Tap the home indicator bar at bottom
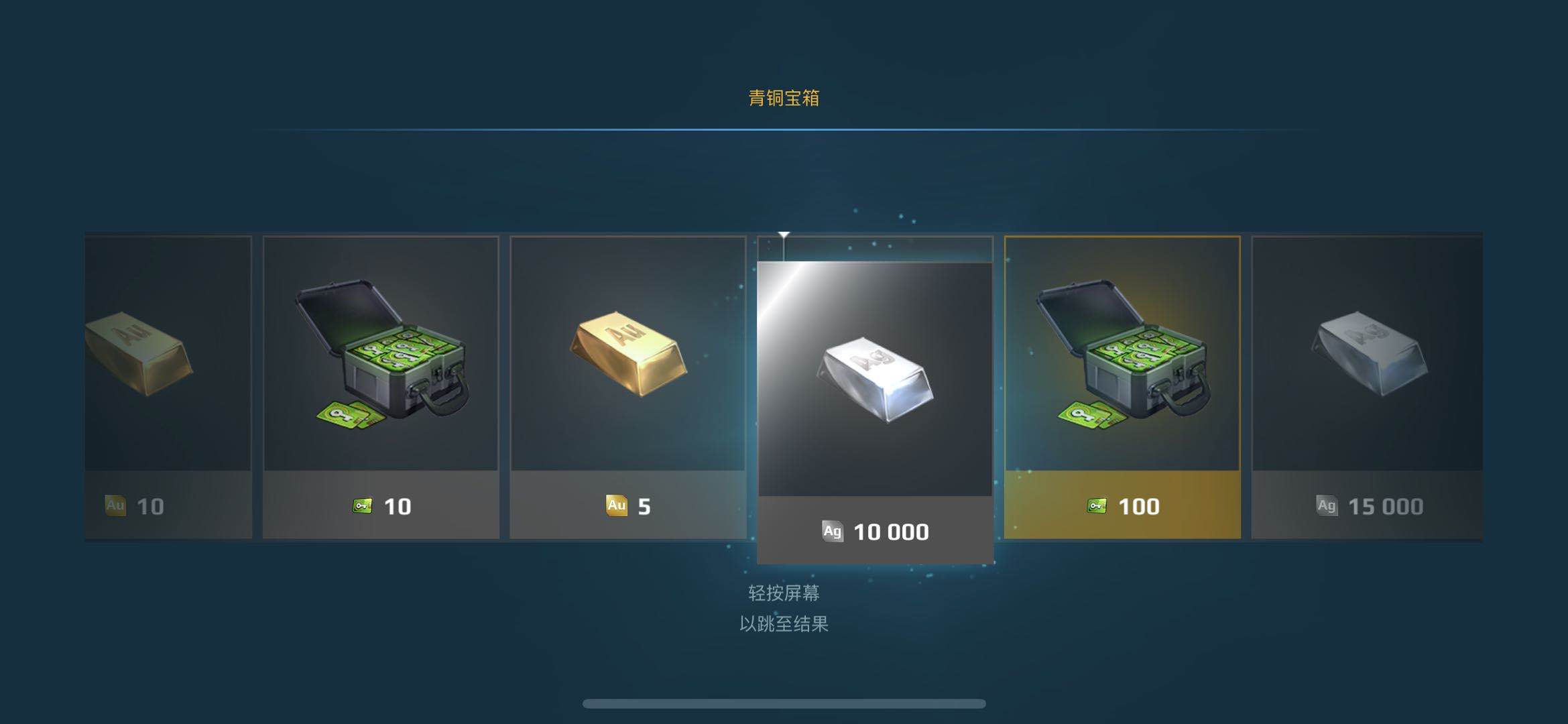1568x724 pixels. (x=784, y=703)
